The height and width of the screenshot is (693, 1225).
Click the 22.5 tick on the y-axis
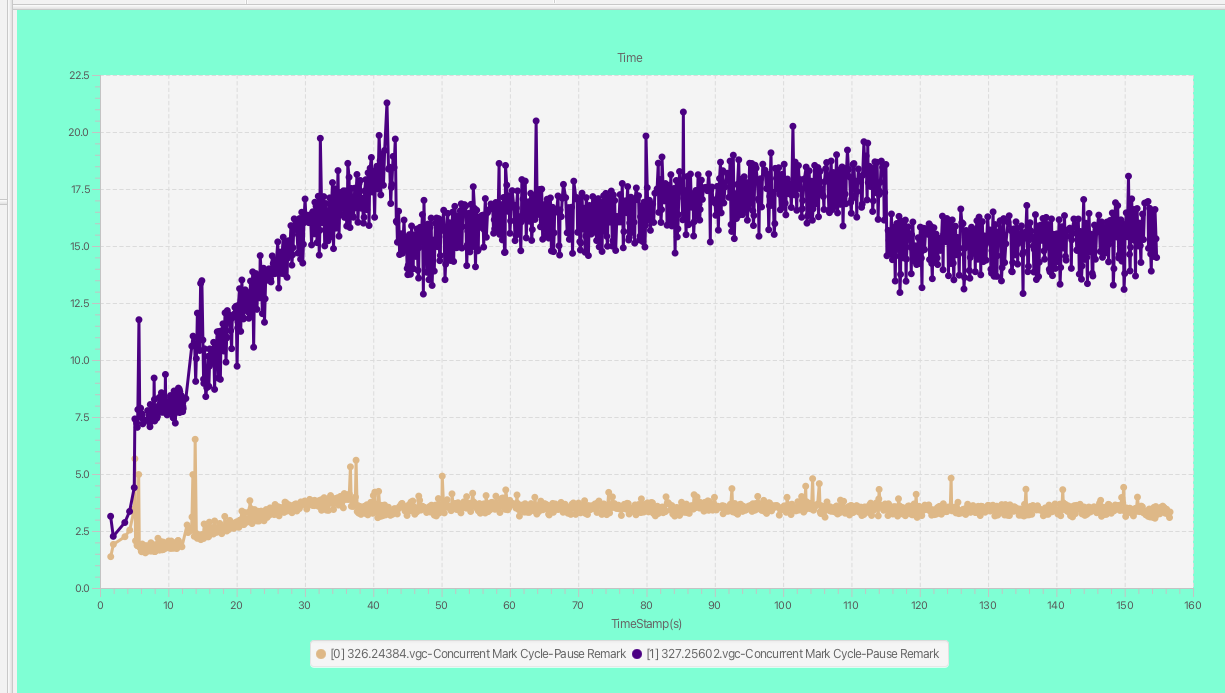(78, 76)
